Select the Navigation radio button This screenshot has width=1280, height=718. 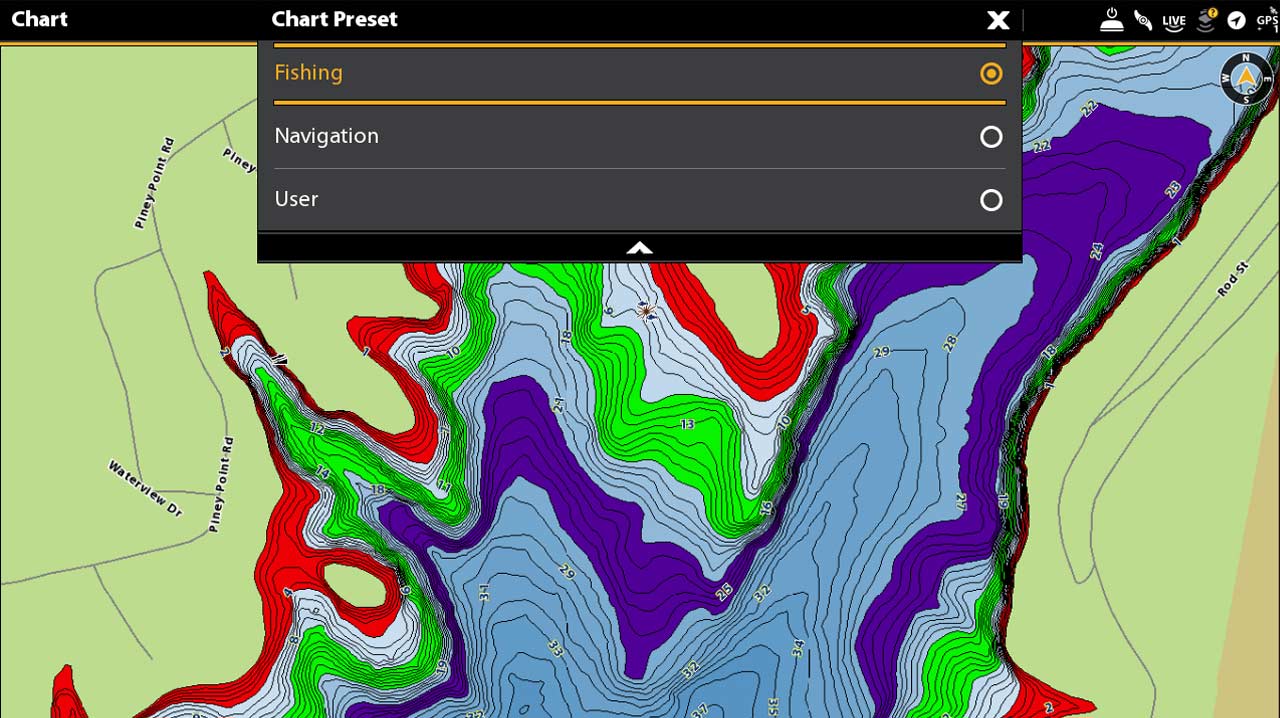(991, 137)
